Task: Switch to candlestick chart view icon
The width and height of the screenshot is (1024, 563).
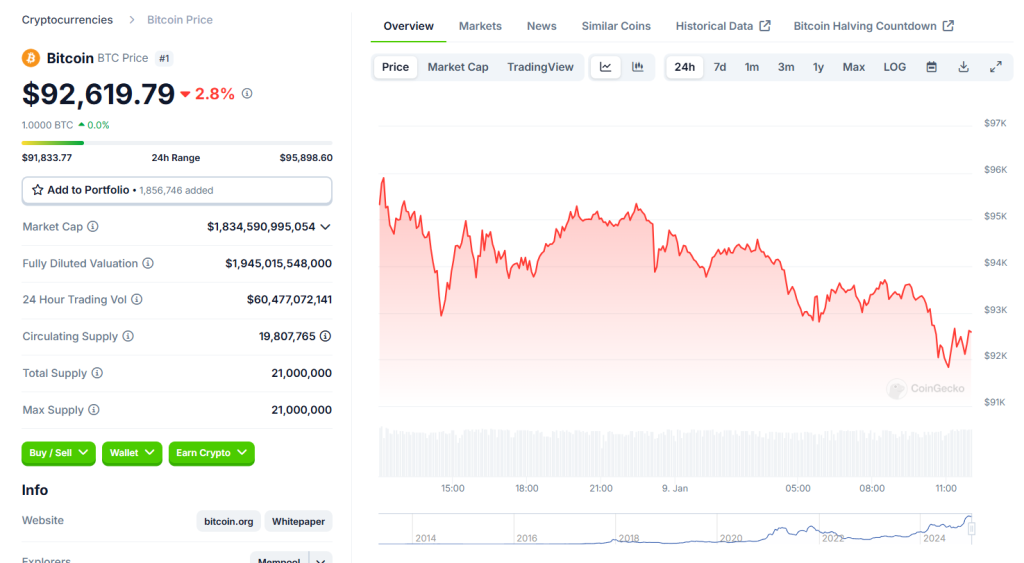Action: [637, 67]
